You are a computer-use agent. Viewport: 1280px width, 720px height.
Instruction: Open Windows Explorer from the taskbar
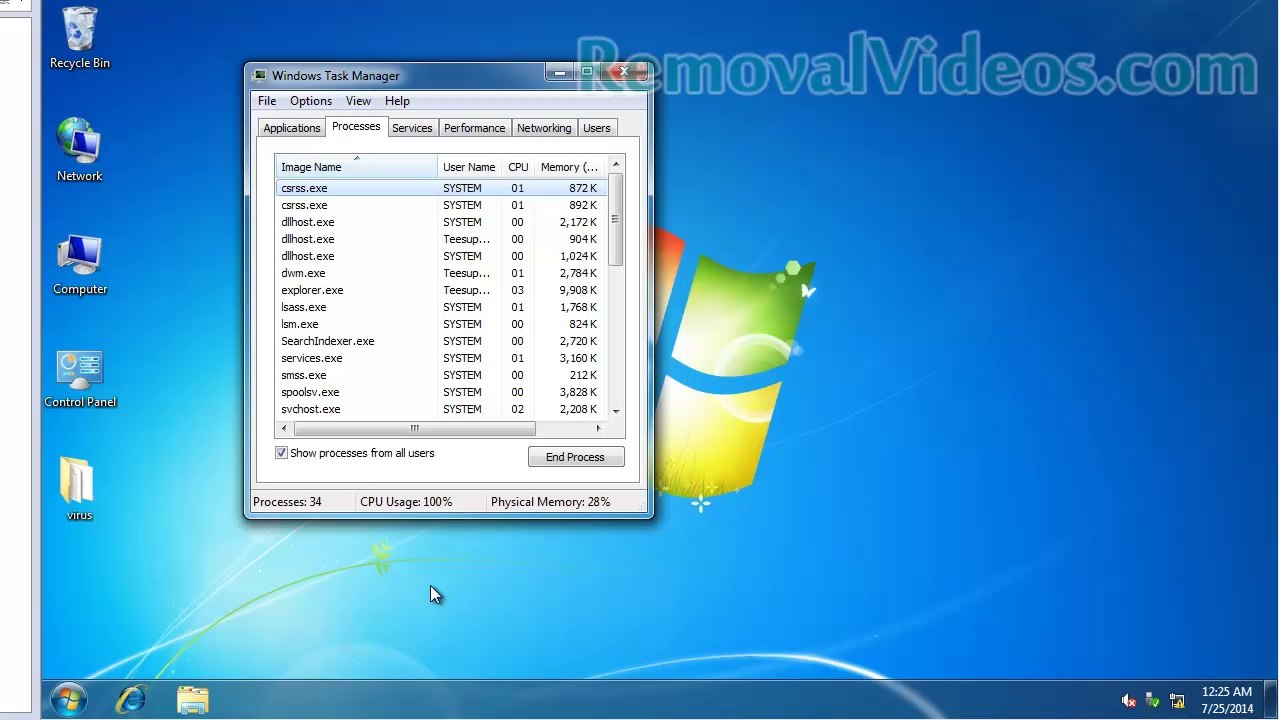pyautogui.click(x=193, y=699)
